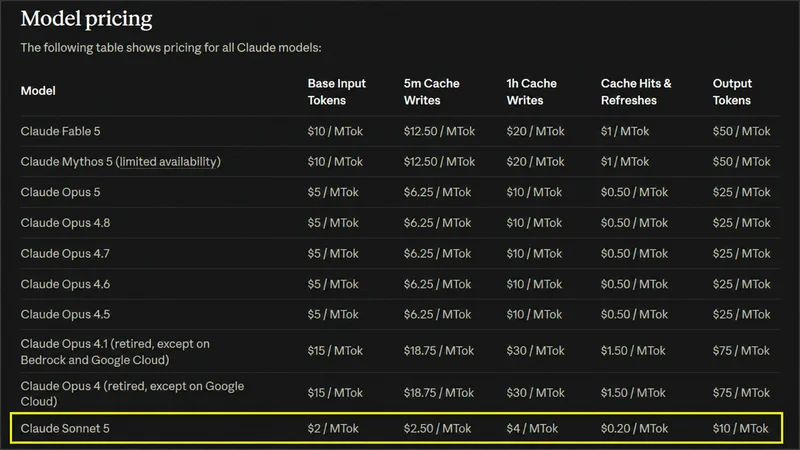
Task: Click Claude Opus 4.1 output token price
Action: (741, 351)
